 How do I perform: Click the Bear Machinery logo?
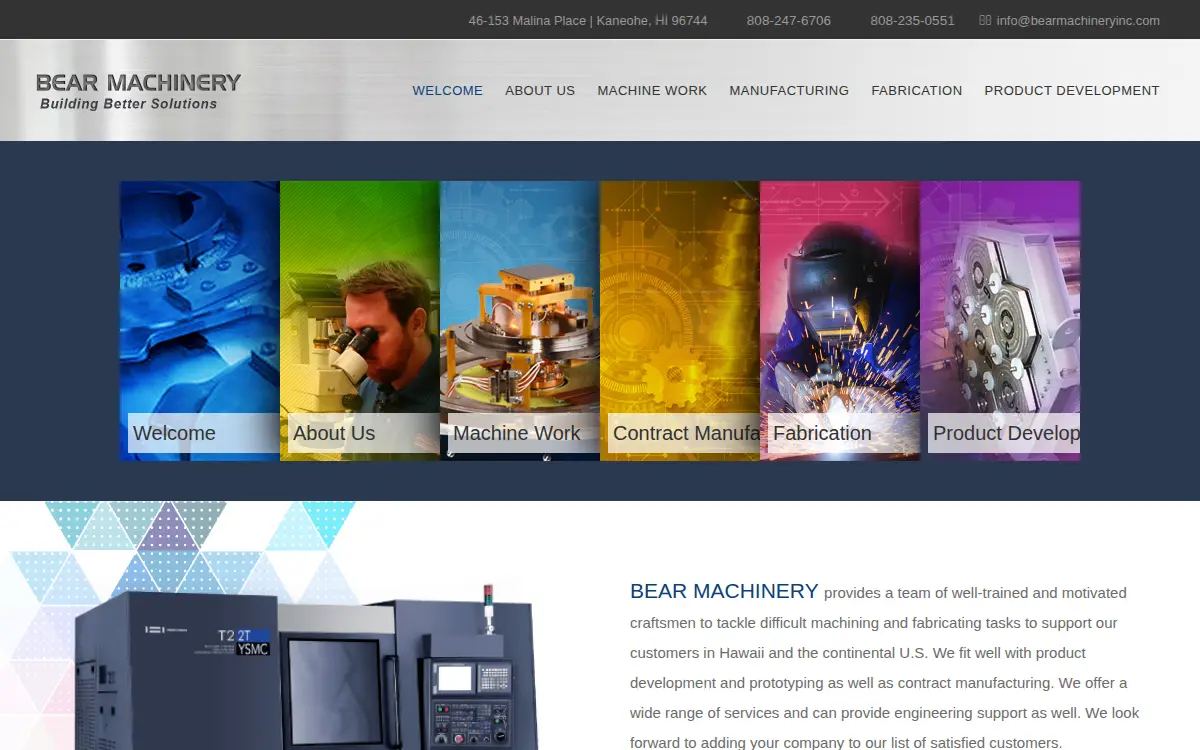(138, 90)
